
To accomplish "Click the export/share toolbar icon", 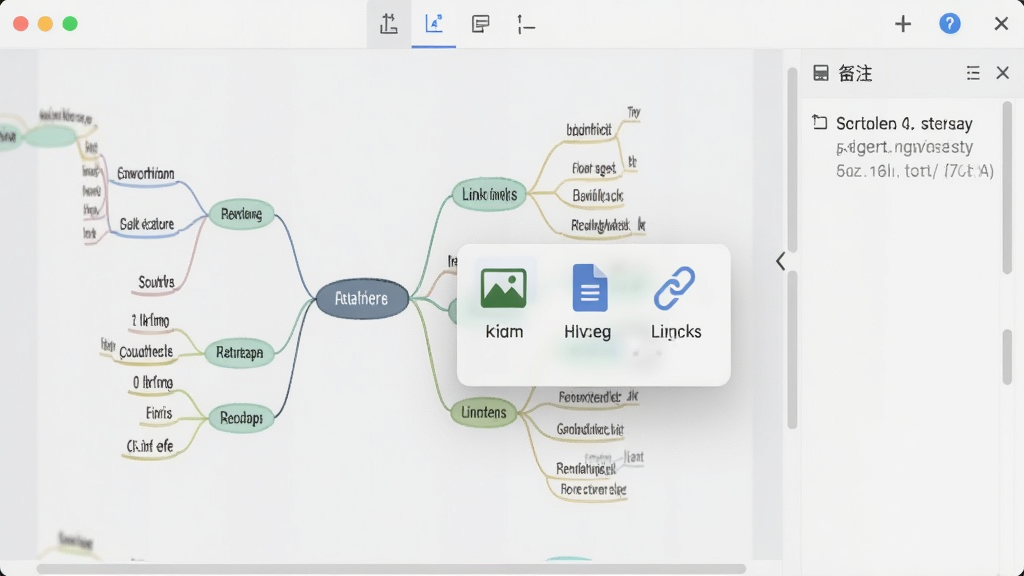I will [389, 24].
